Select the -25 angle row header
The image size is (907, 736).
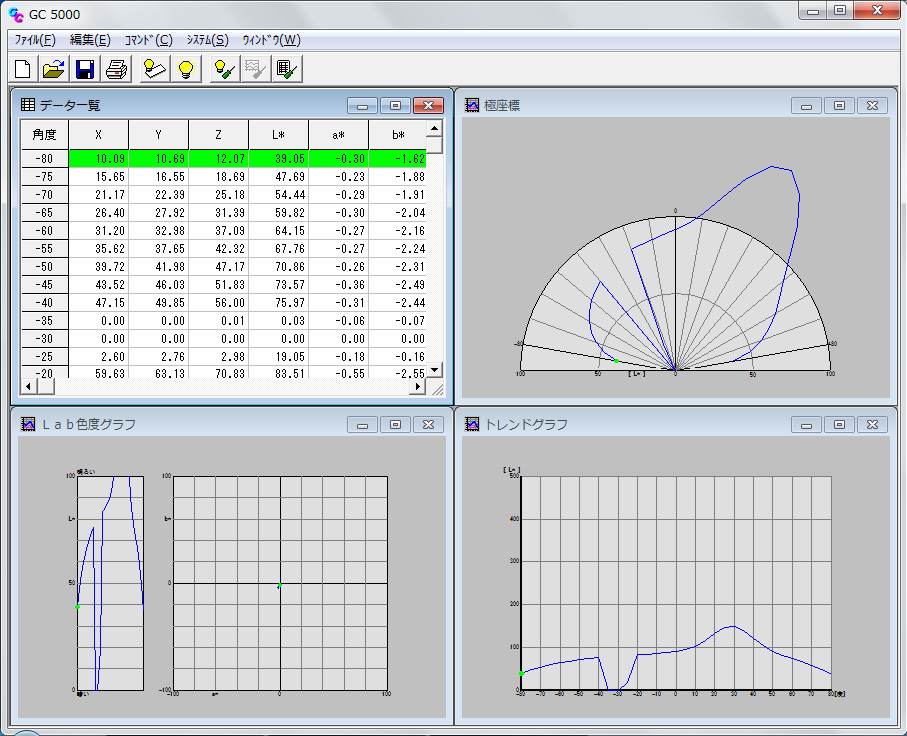coord(45,356)
